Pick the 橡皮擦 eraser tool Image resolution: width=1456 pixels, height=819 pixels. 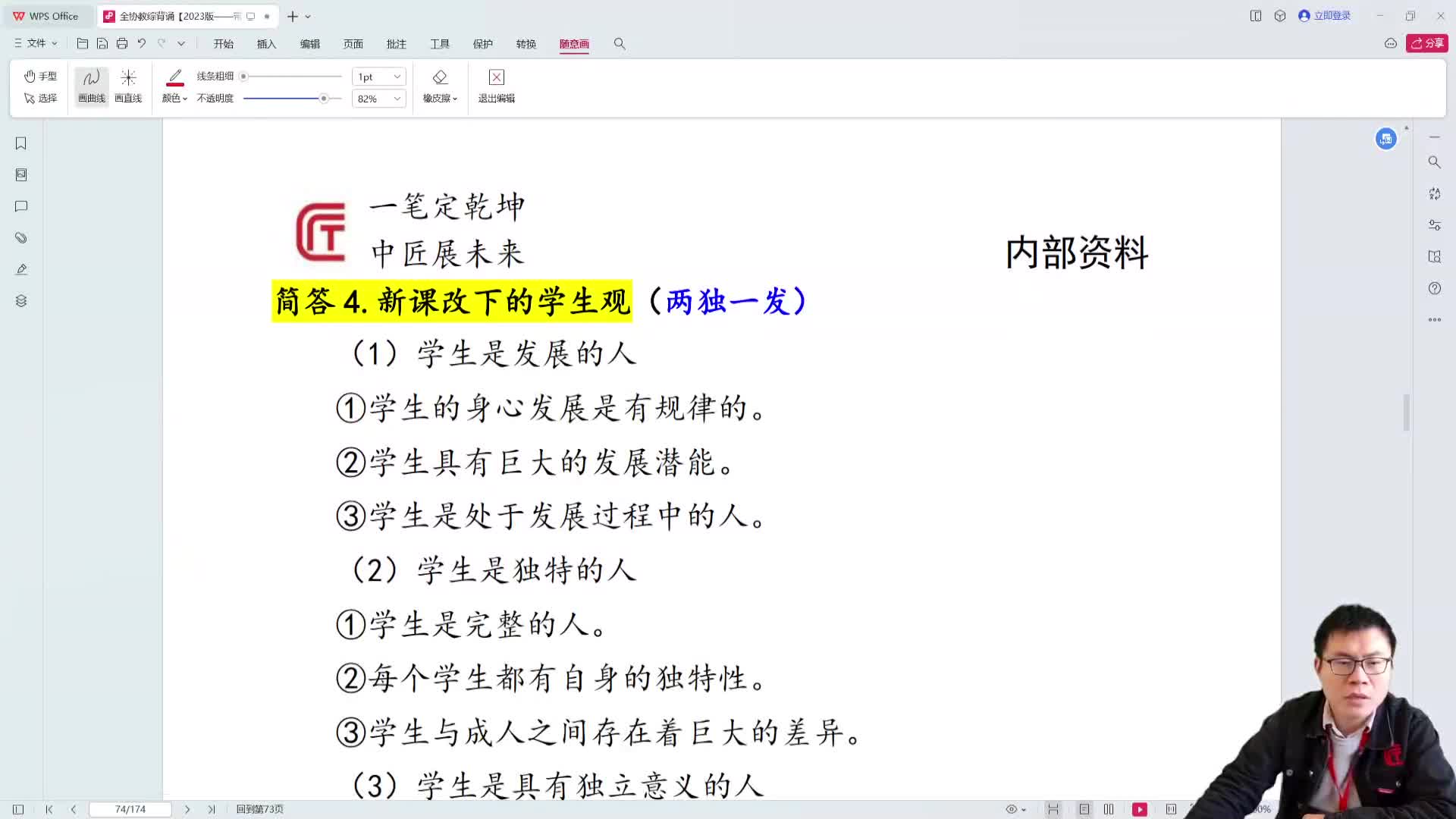point(438,85)
